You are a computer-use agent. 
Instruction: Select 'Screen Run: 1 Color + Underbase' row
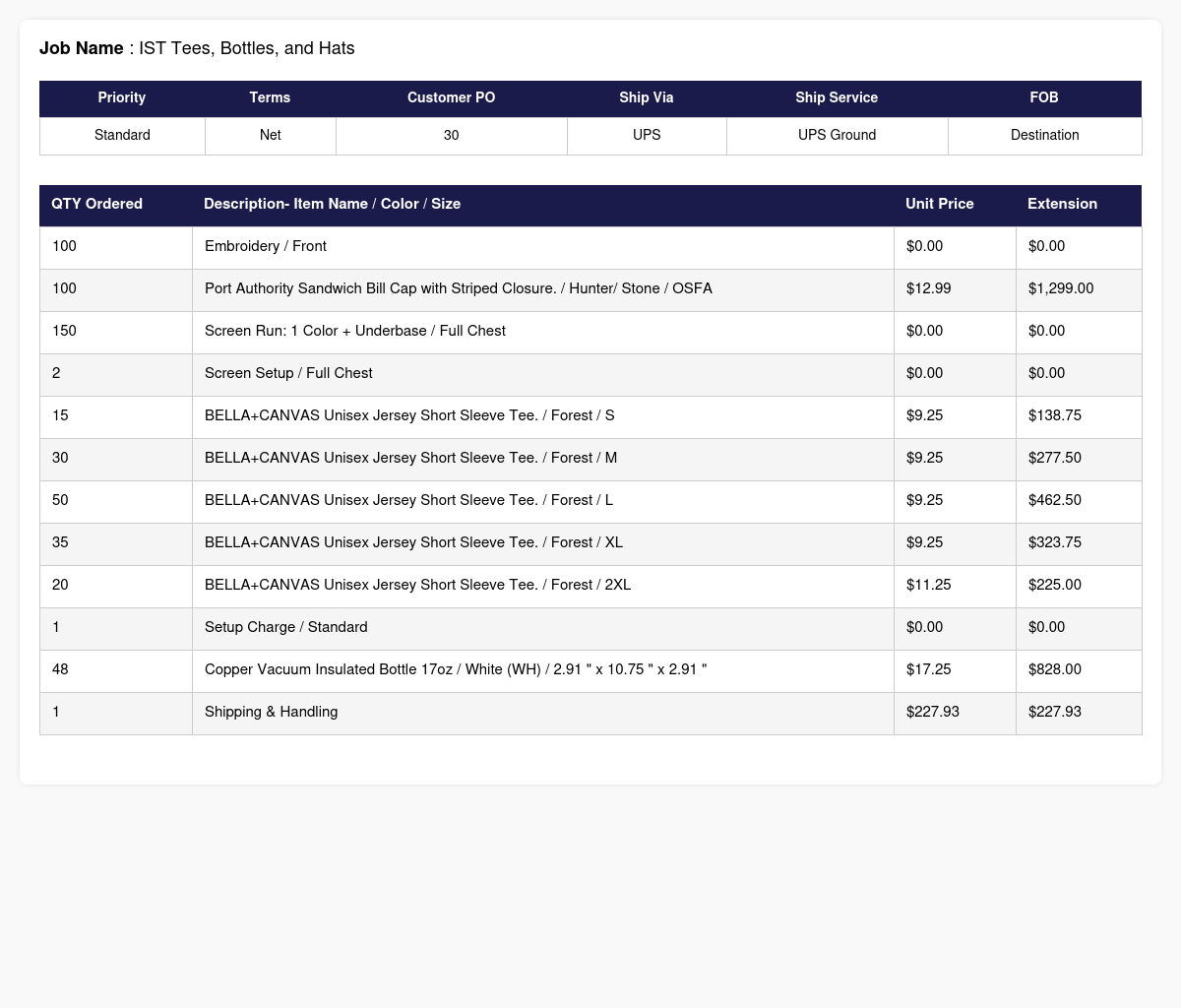[x=590, y=331]
